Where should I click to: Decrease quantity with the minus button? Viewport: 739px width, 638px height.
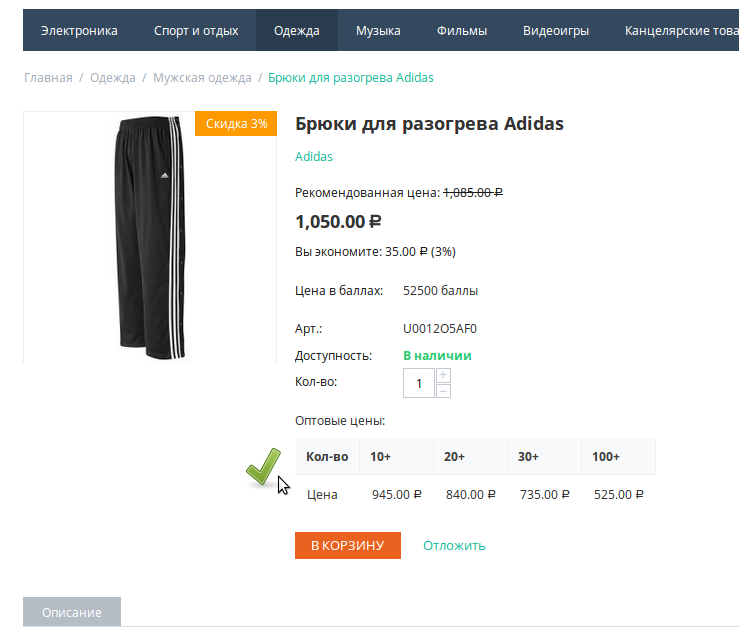click(444, 391)
